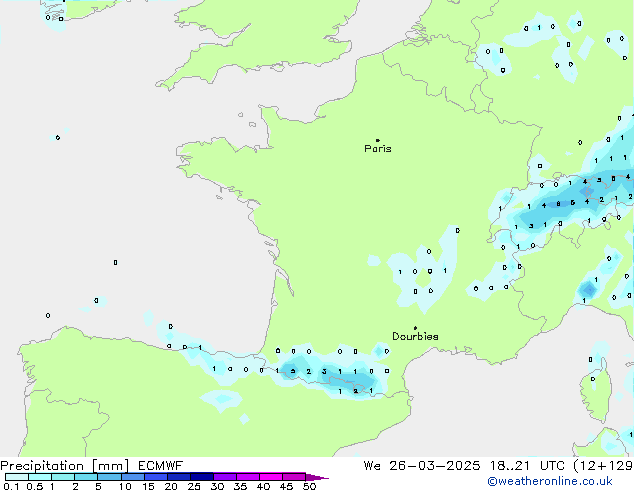Click the 15–20 mm legend swatch
634x490 pixels.
156,477
